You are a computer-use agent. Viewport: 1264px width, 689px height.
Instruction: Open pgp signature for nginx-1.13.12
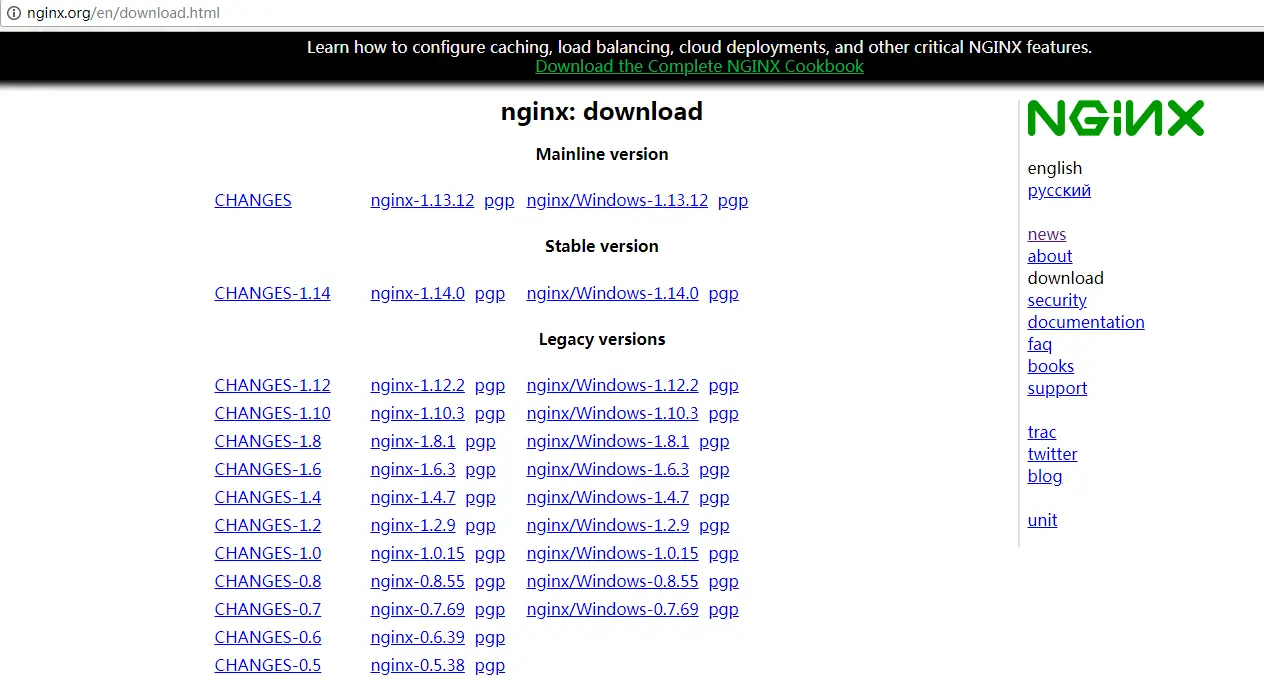pyautogui.click(x=499, y=200)
